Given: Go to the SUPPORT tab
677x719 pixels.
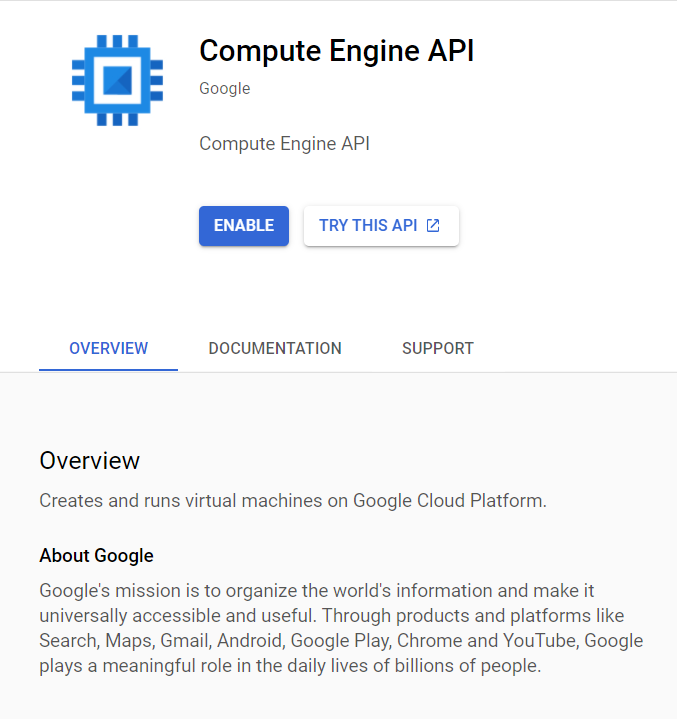Looking at the screenshot, I should click(438, 348).
